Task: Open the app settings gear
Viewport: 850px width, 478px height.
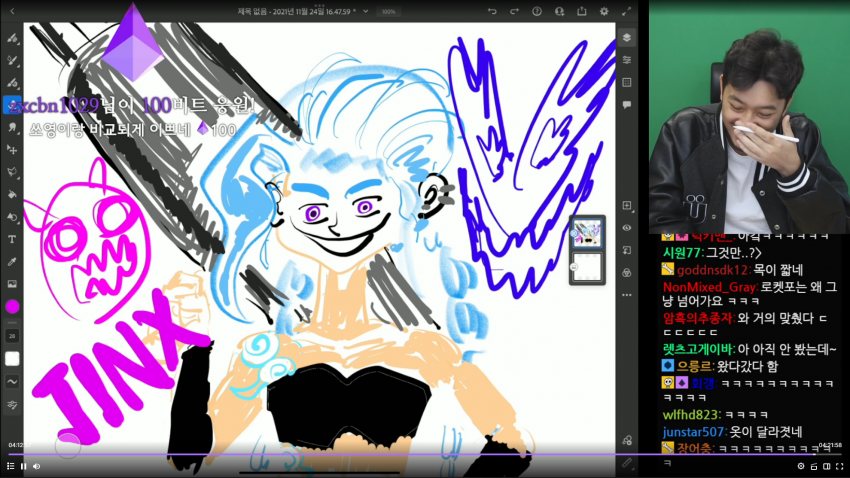Action: pyautogui.click(x=604, y=11)
